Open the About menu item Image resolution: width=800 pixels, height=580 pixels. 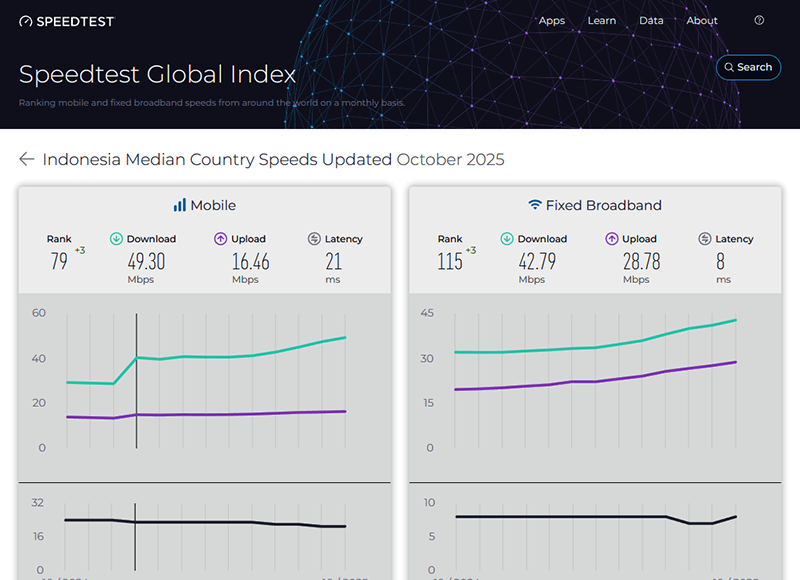(702, 21)
